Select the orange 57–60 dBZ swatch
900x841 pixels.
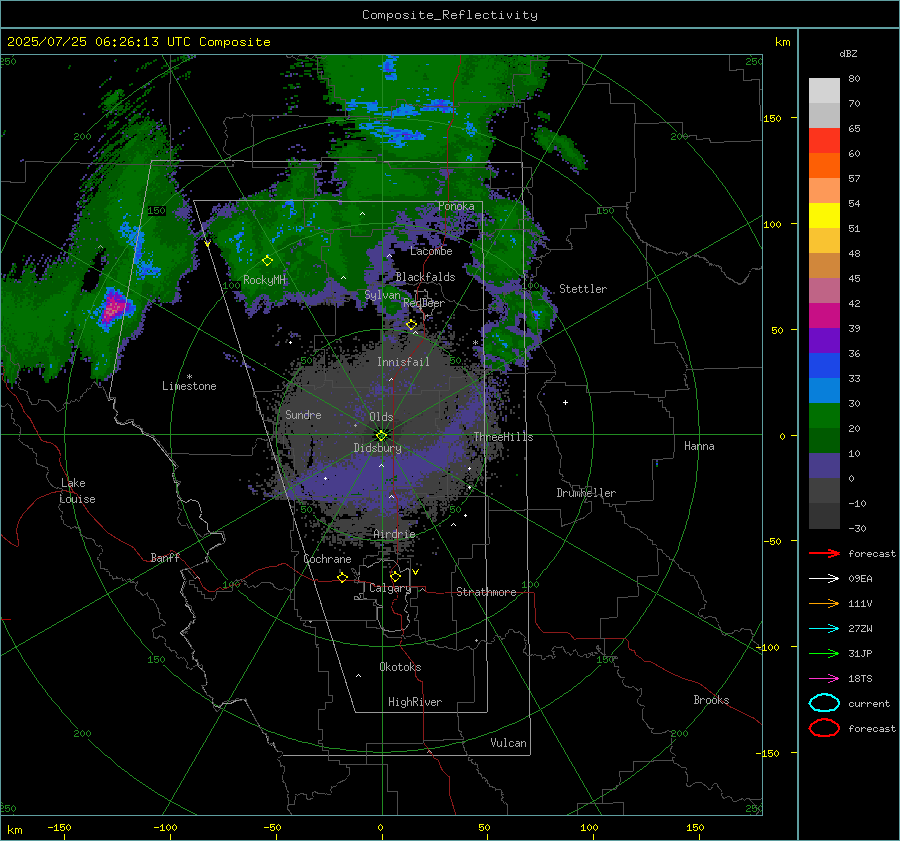tap(824, 165)
